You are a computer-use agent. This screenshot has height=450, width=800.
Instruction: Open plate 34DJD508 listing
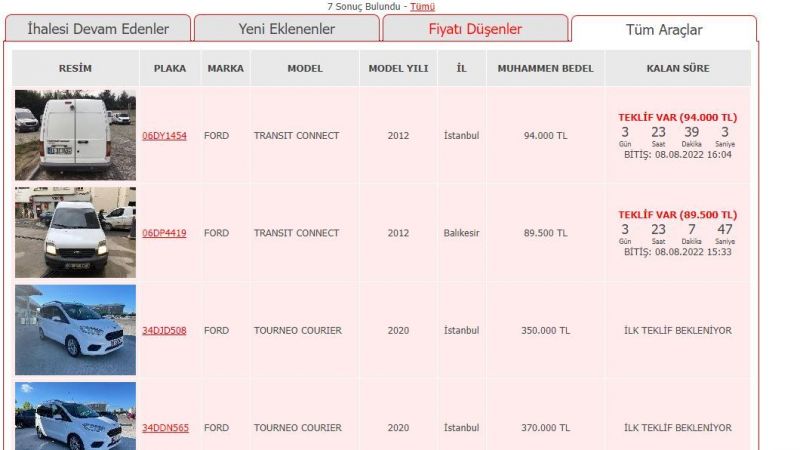point(164,331)
